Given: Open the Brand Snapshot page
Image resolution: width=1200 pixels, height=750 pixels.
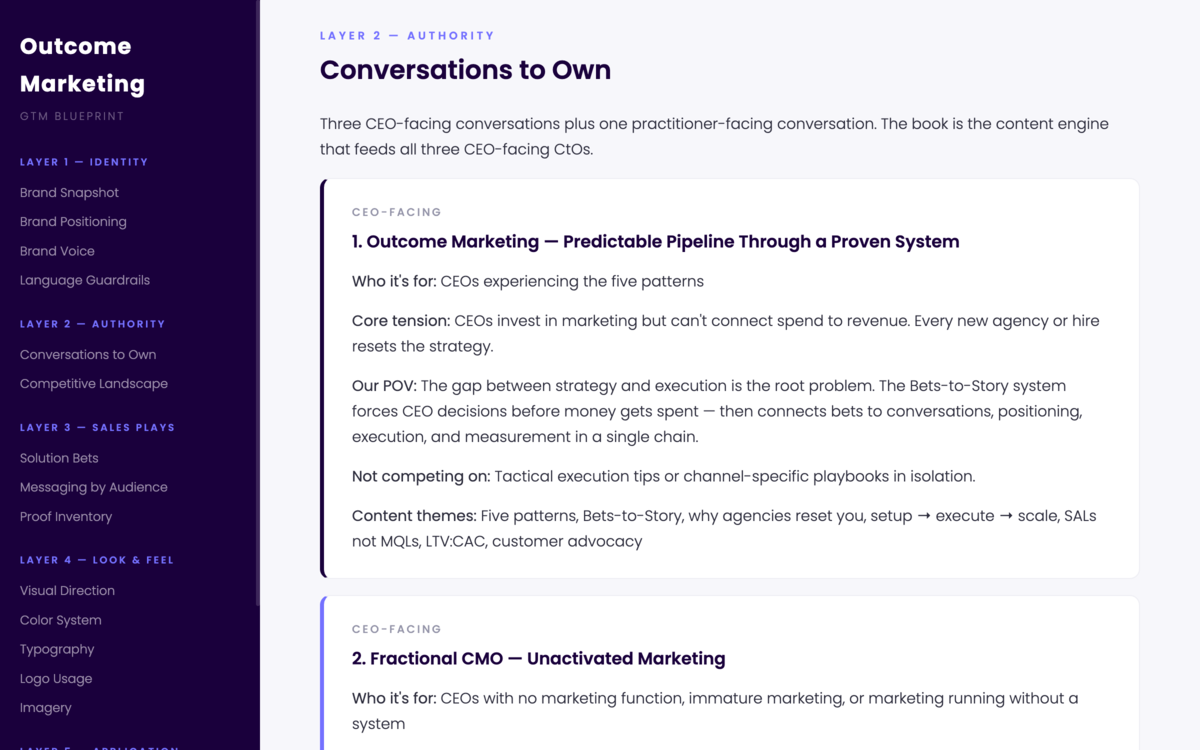Looking at the screenshot, I should [69, 192].
